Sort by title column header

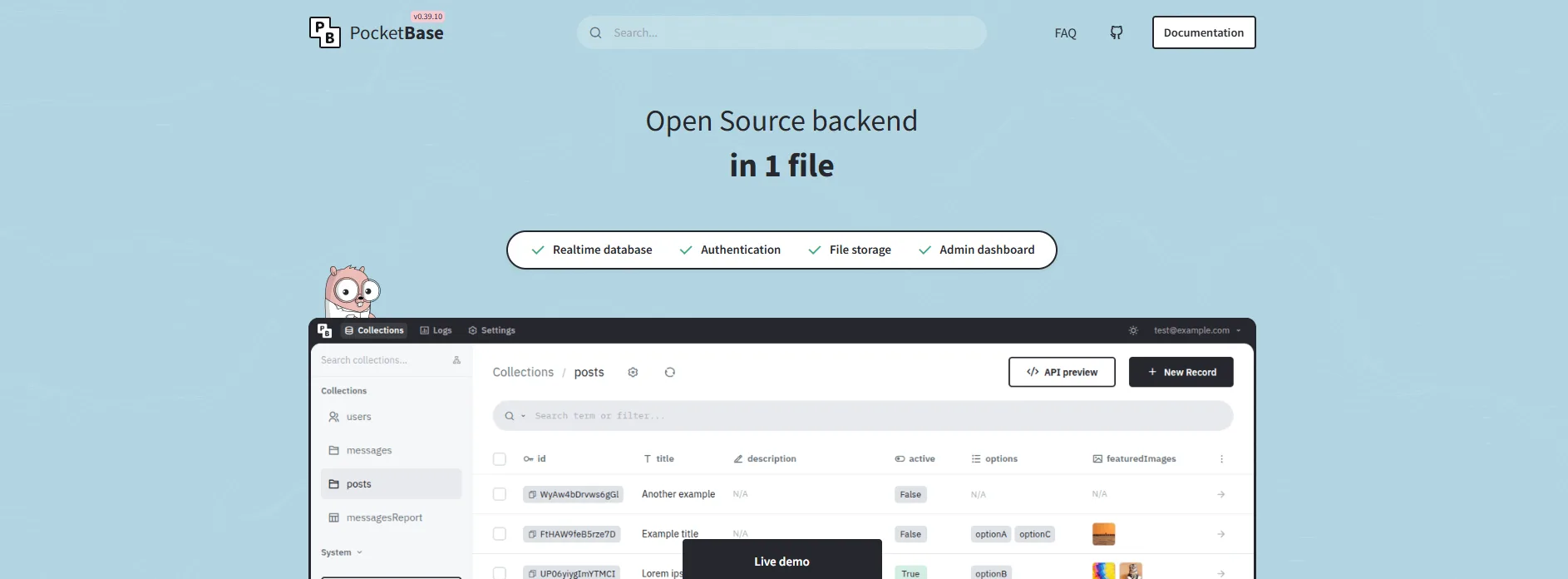pyautogui.click(x=658, y=458)
